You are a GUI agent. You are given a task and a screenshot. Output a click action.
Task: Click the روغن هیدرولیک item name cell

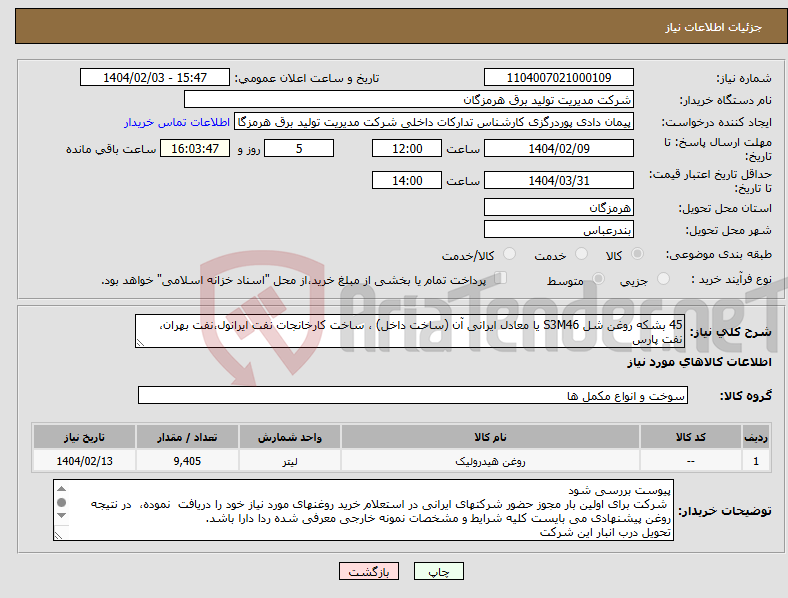pyautogui.click(x=490, y=460)
